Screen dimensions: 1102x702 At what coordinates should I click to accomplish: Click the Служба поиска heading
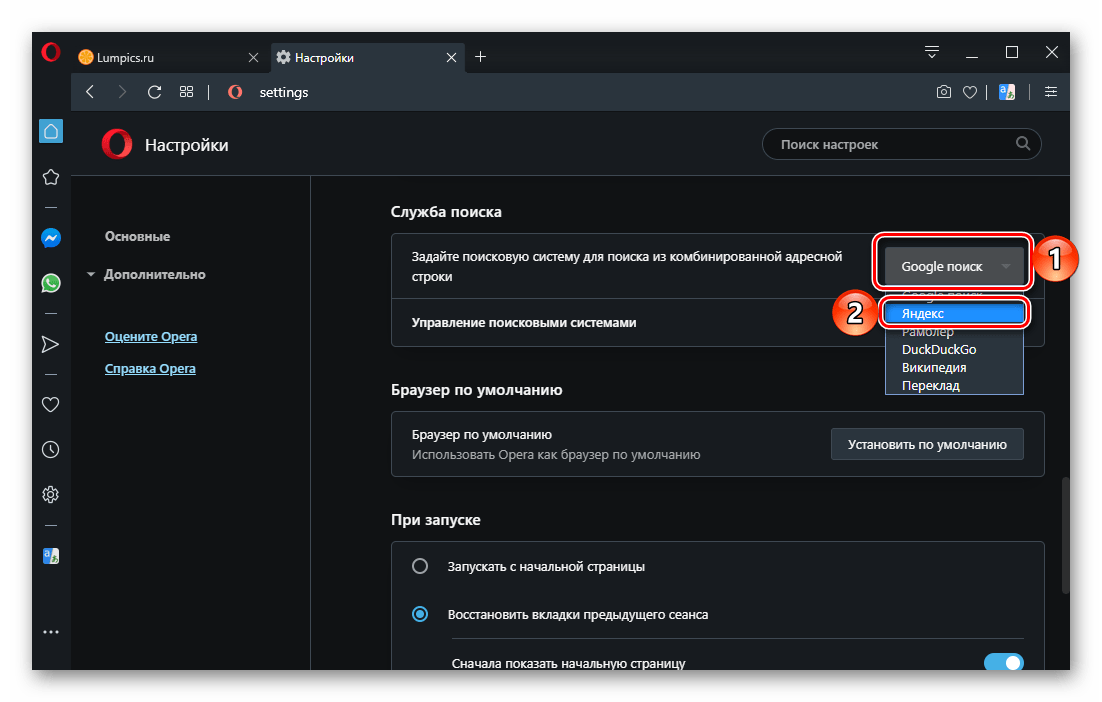[446, 212]
